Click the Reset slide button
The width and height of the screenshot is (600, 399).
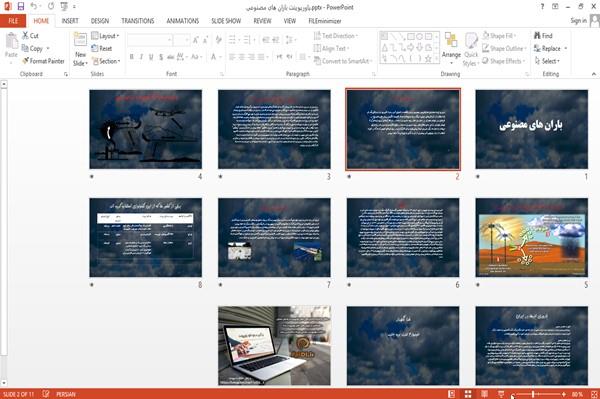click(x=101, y=49)
